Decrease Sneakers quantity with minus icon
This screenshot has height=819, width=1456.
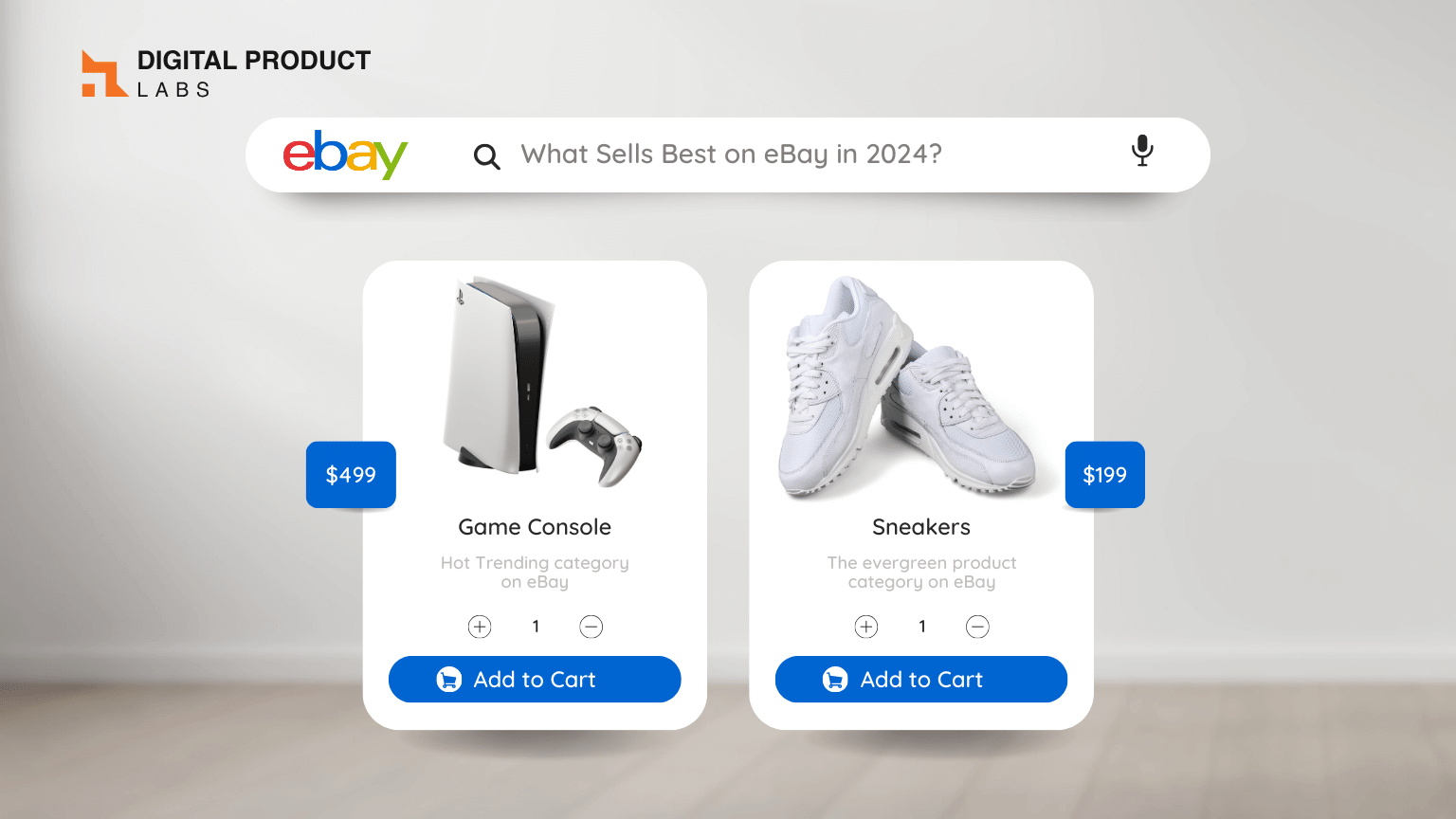coord(977,627)
